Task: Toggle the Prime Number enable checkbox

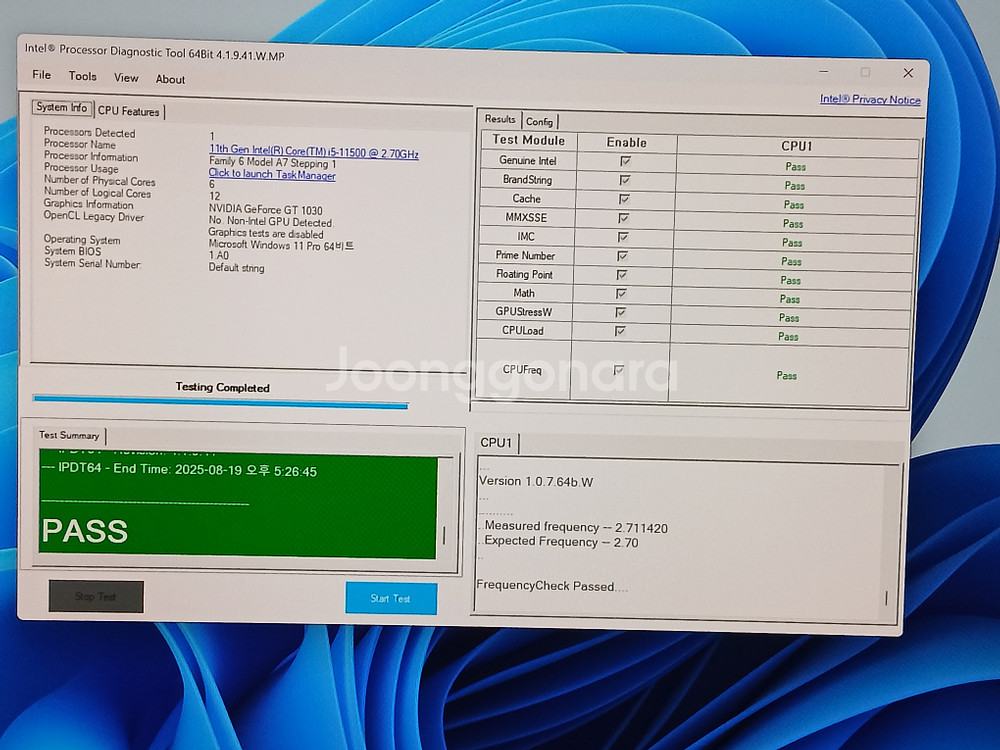Action: 622,256
